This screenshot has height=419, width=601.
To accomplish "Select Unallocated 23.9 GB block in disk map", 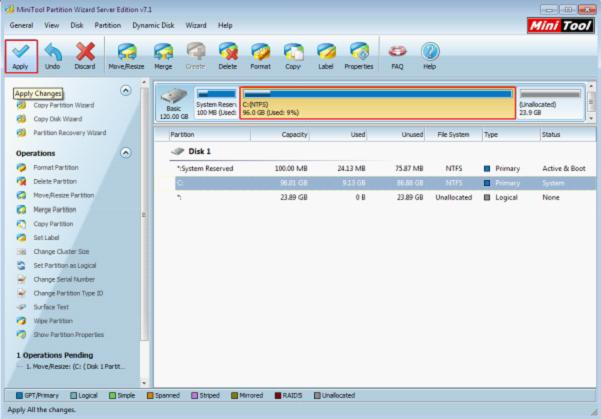I will point(550,103).
